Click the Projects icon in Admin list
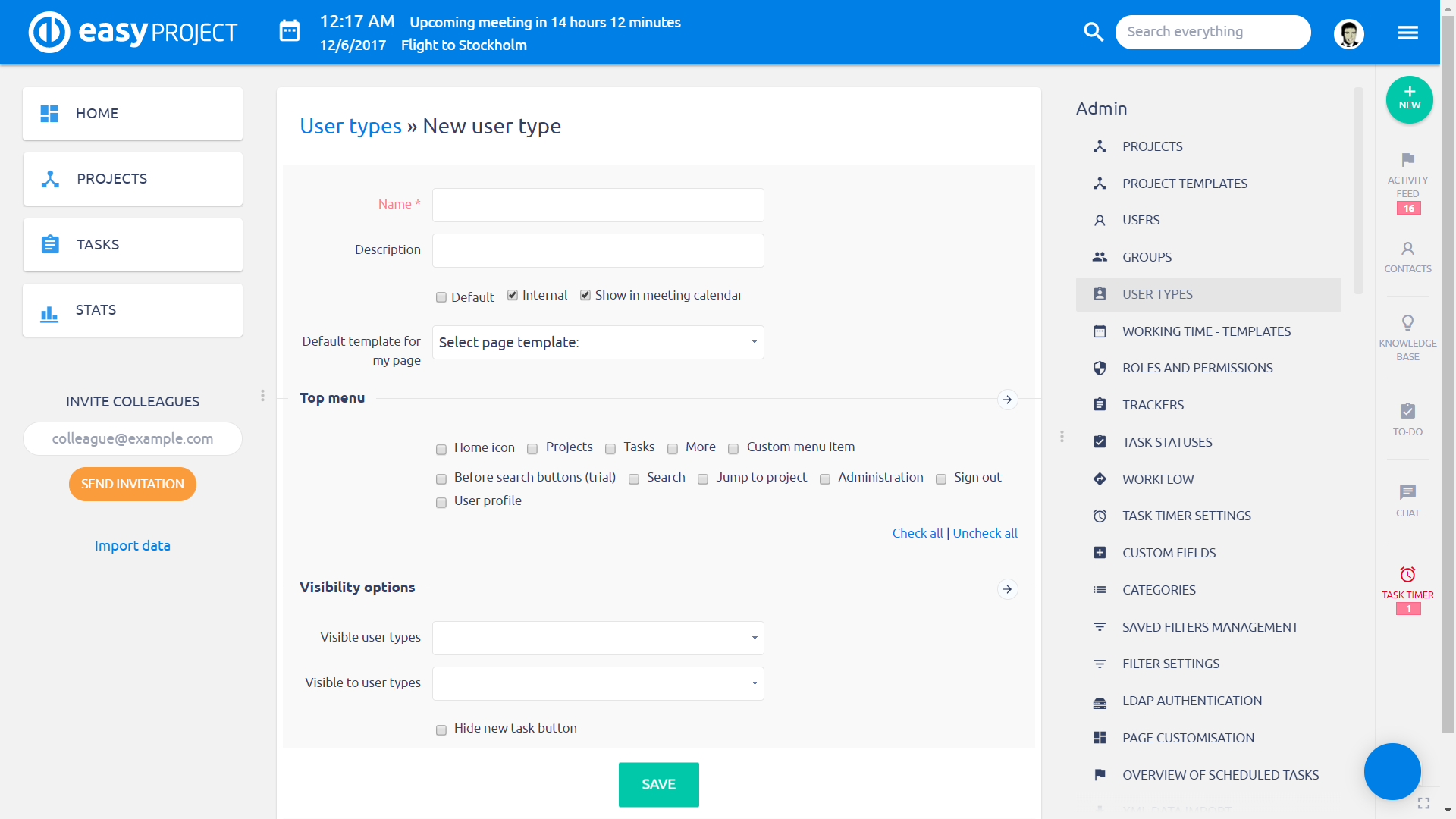Screen dimensions: 1456x819 pyautogui.click(x=1100, y=146)
